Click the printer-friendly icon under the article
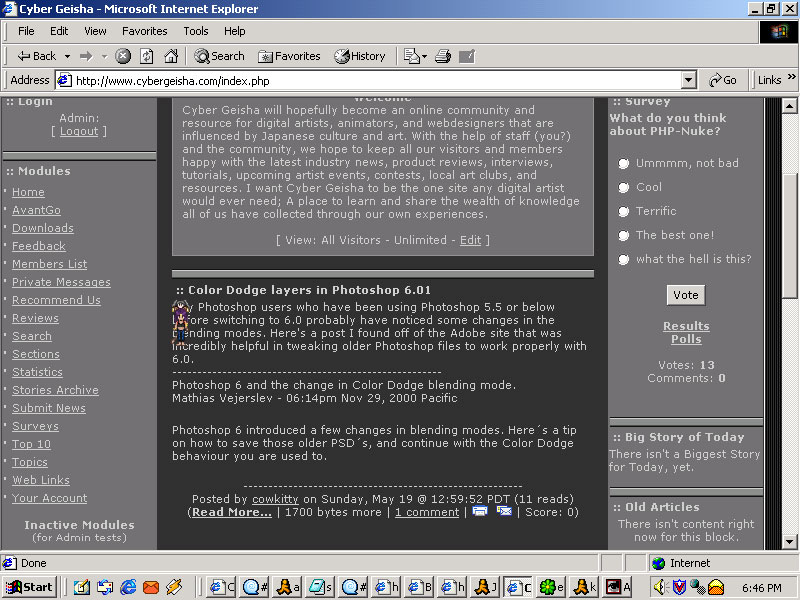800x600 pixels. 480,511
